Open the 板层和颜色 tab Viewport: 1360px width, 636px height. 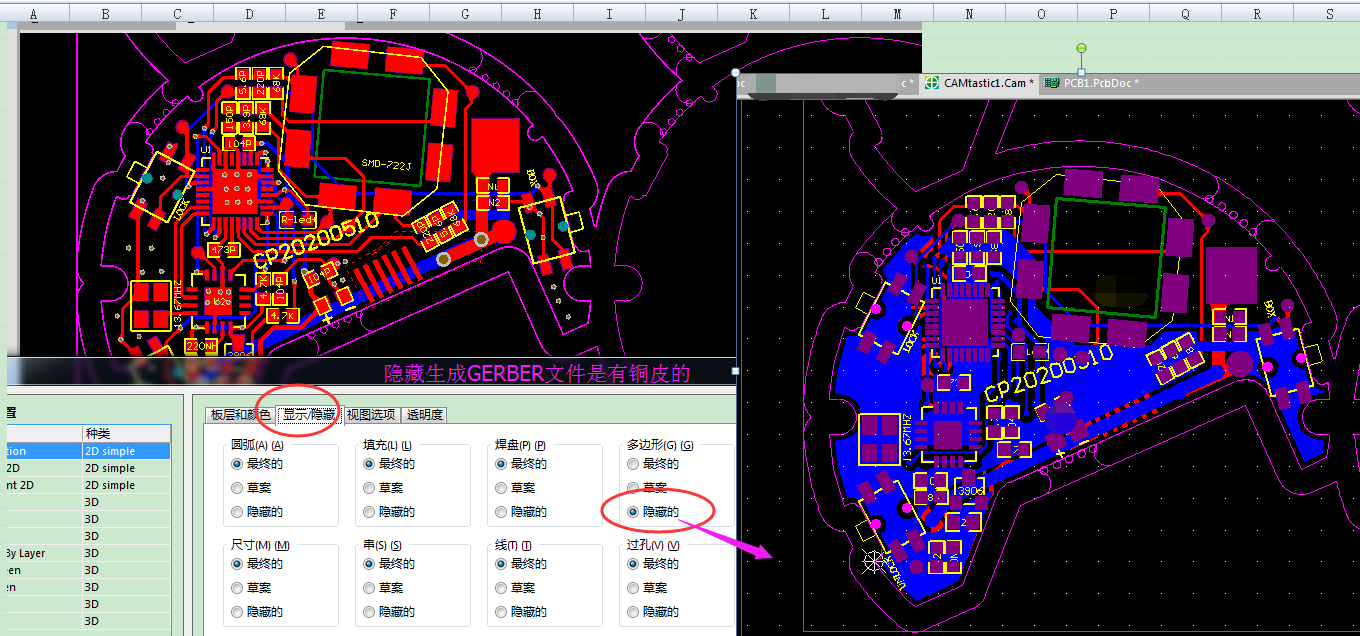pyautogui.click(x=240, y=415)
